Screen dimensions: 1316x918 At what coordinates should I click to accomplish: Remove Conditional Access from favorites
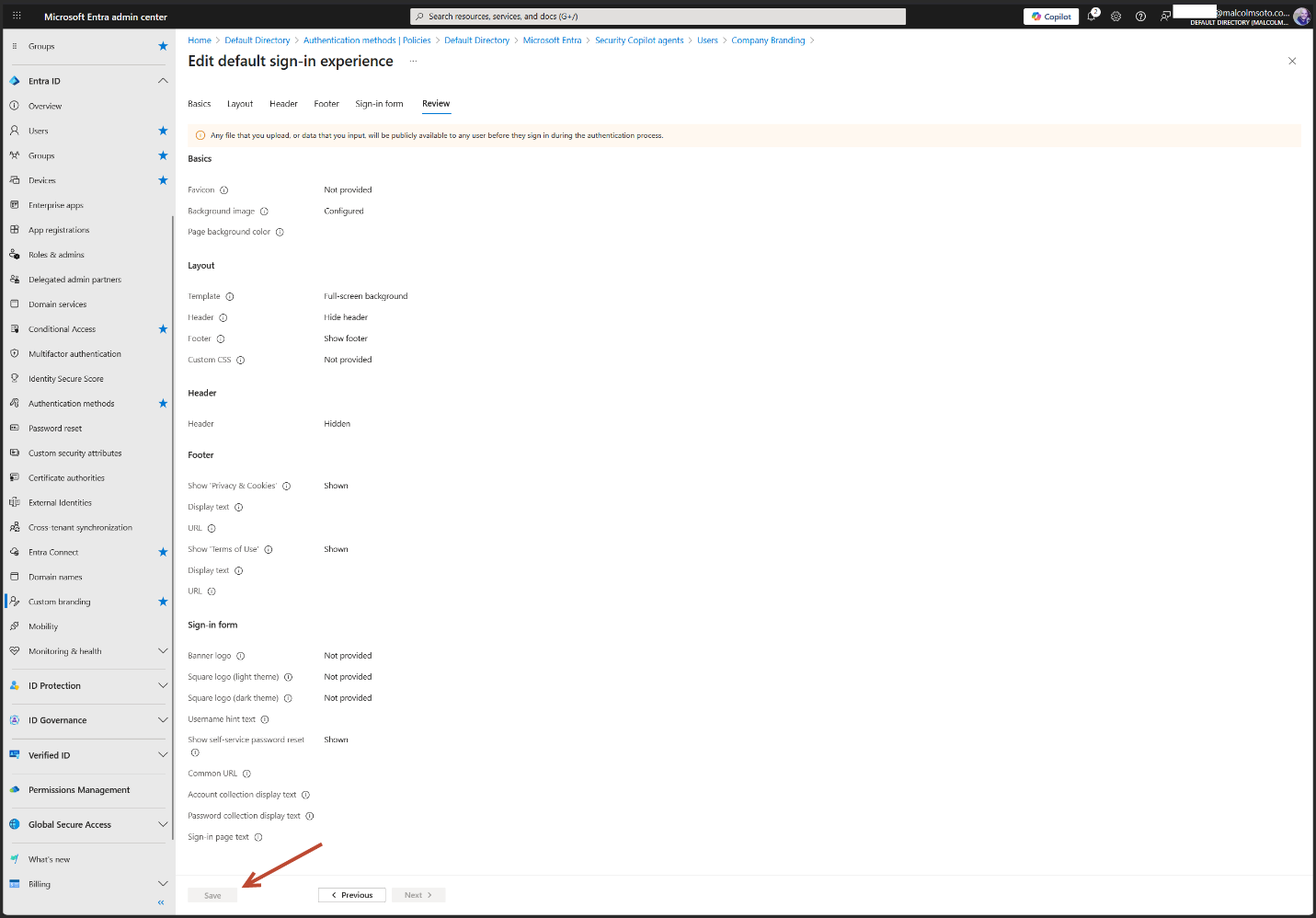163,328
